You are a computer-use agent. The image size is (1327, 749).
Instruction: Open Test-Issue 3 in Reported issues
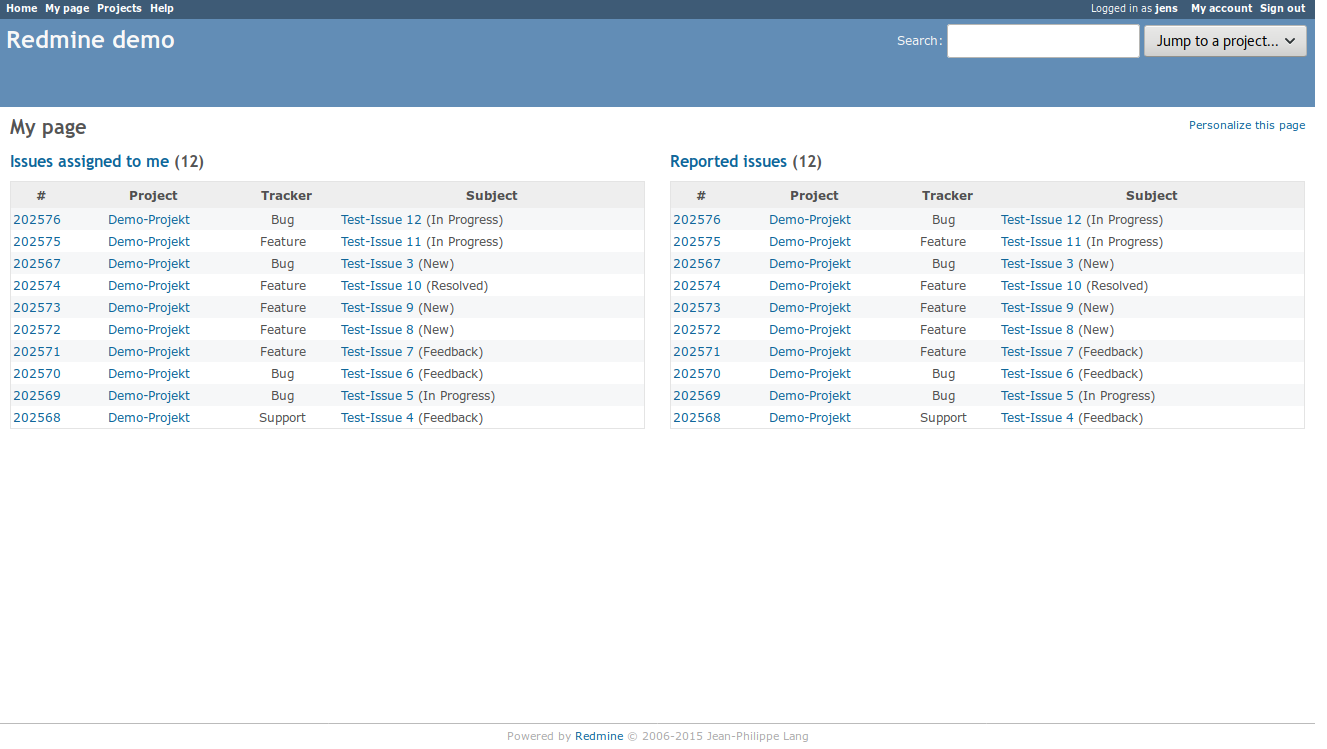[1037, 264]
